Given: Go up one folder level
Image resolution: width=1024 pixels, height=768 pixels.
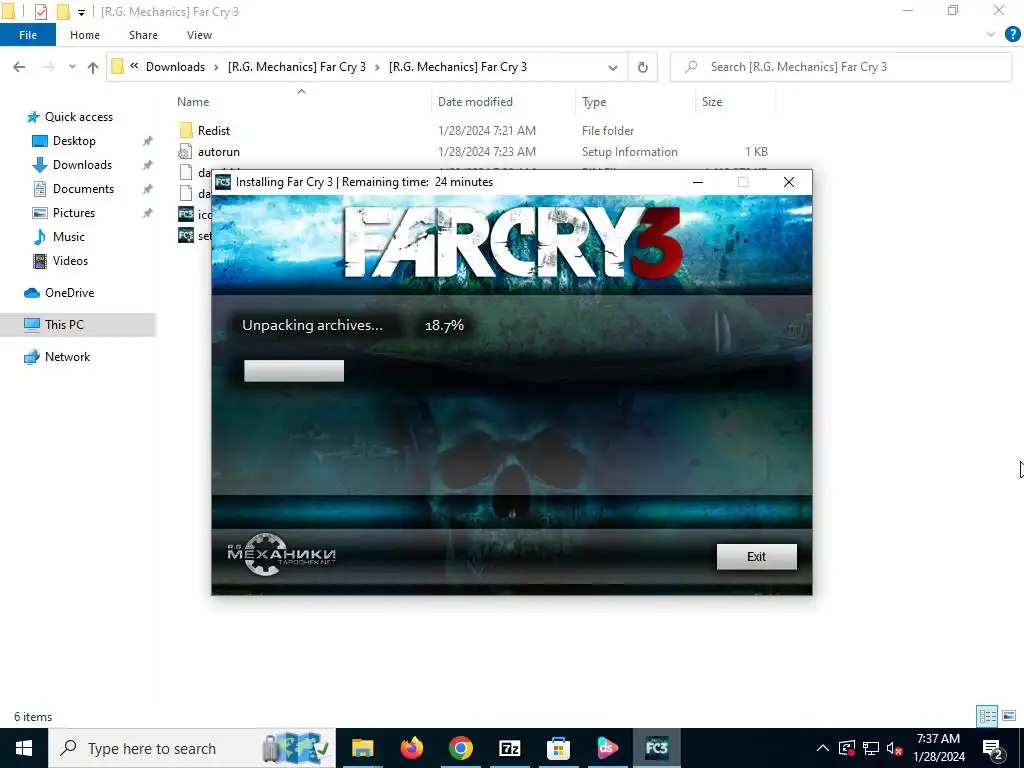Looking at the screenshot, I should [x=93, y=67].
